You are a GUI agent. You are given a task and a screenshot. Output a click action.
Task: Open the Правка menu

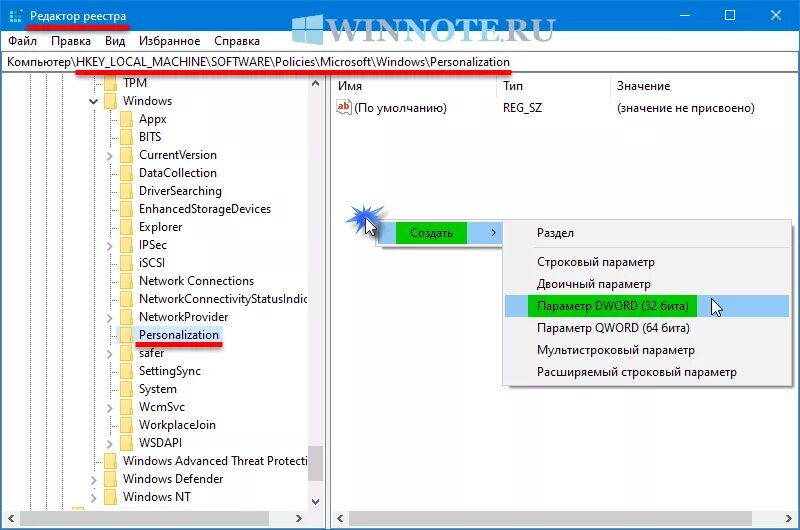pyautogui.click(x=71, y=41)
